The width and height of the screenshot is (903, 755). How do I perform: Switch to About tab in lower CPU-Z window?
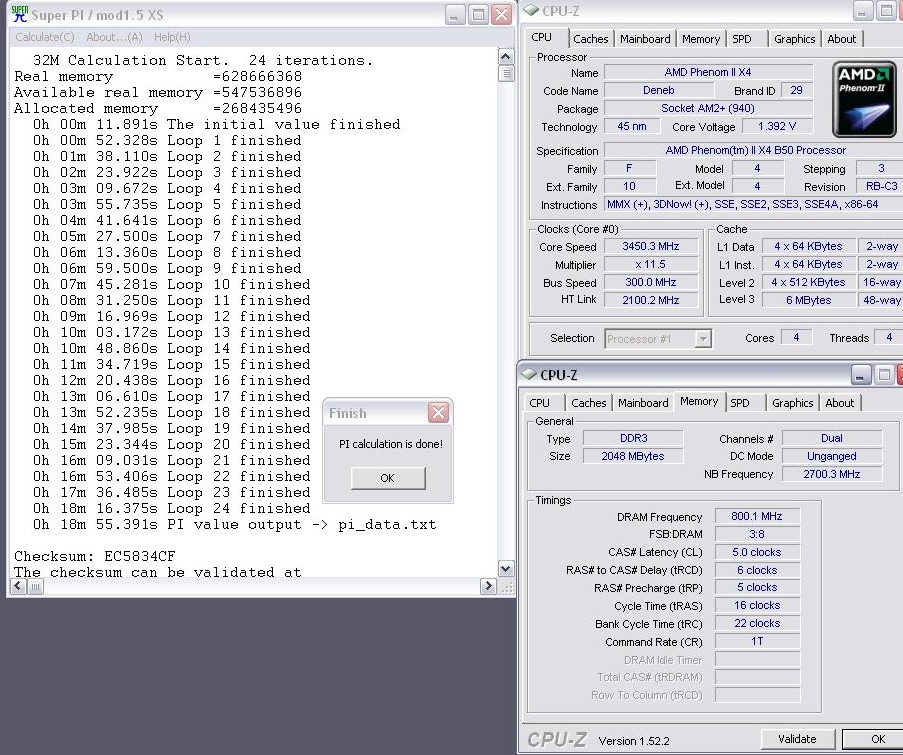click(840, 403)
